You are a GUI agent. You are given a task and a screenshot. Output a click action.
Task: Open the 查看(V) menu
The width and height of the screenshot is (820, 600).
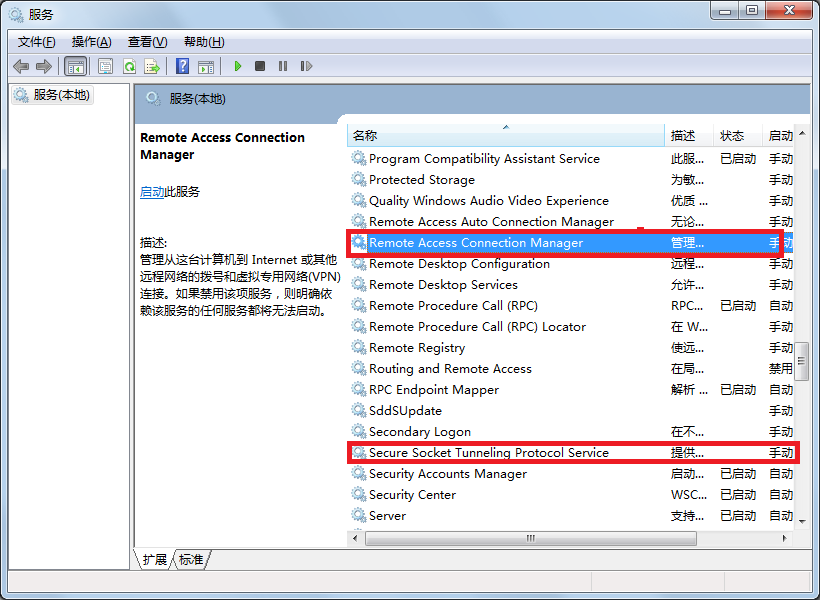[147, 42]
